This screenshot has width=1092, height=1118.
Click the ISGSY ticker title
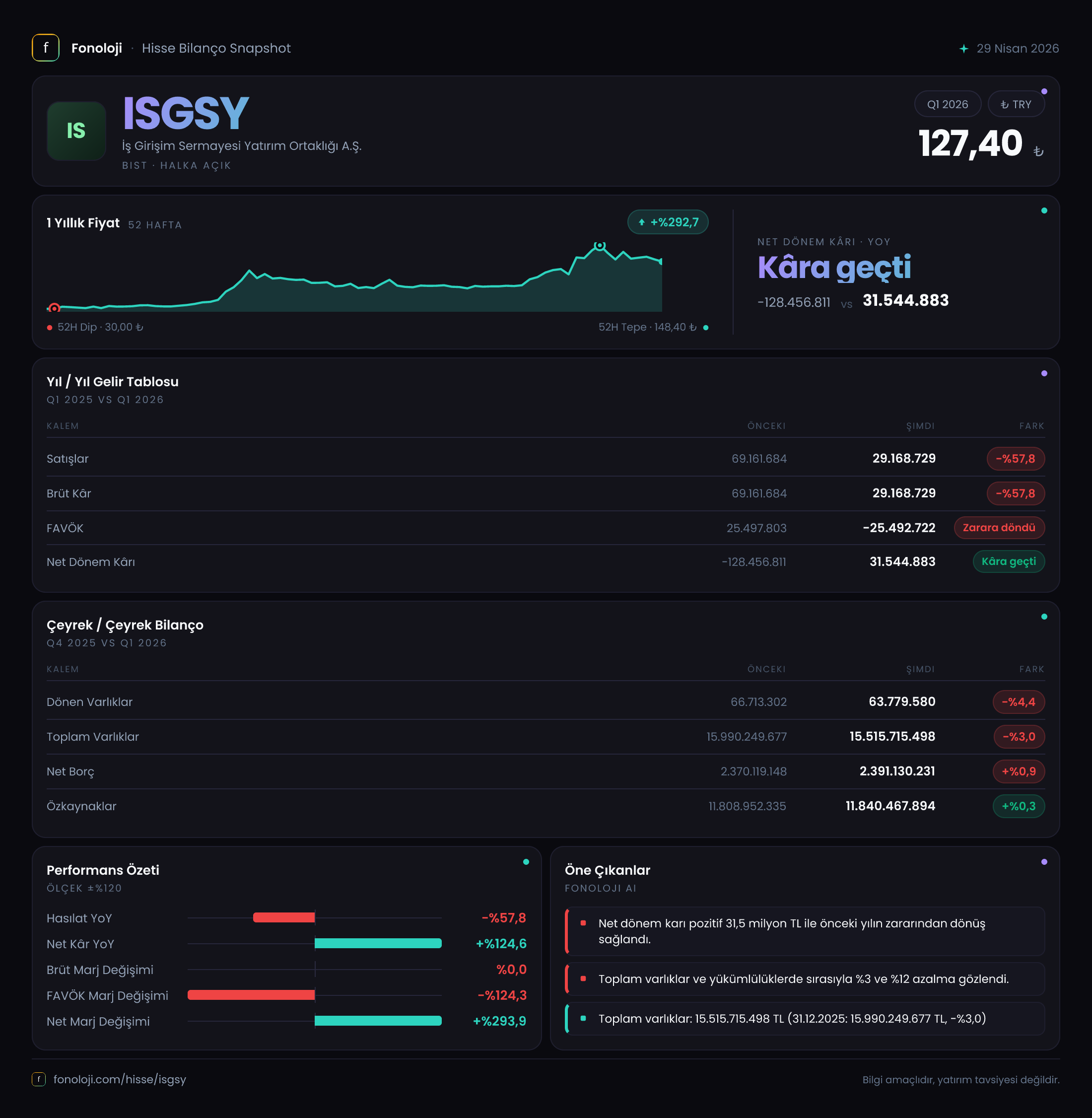pos(186,114)
